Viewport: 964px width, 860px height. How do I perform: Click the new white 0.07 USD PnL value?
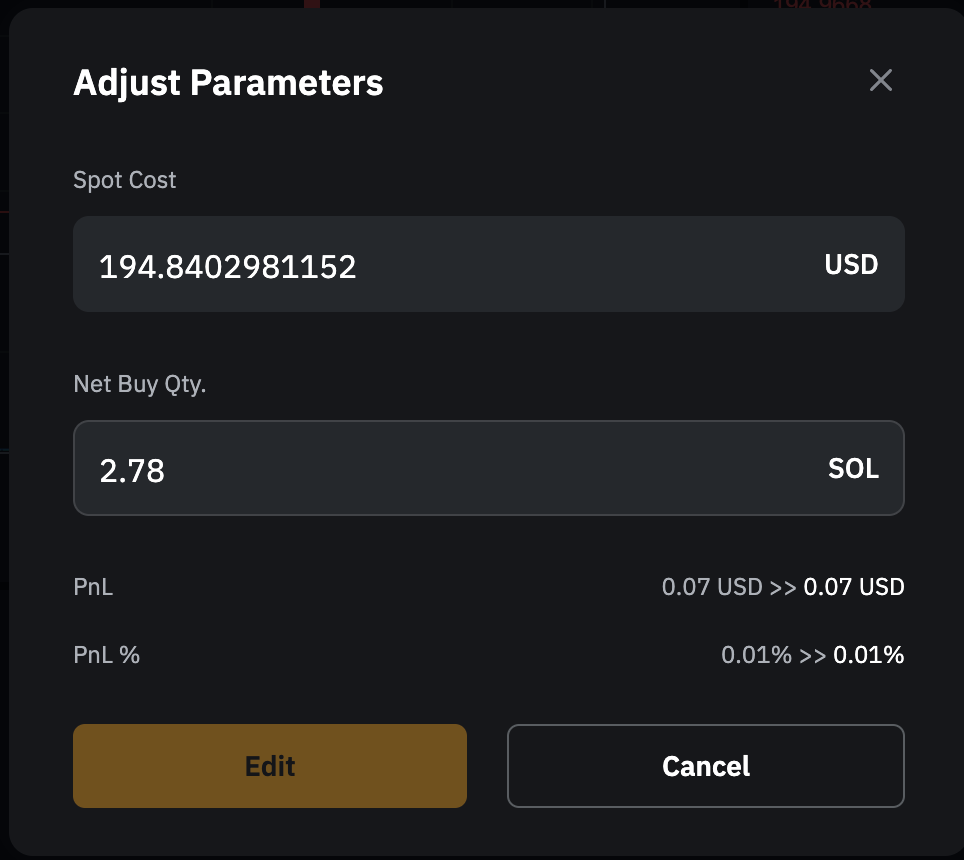pyautogui.click(x=854, y=587)
